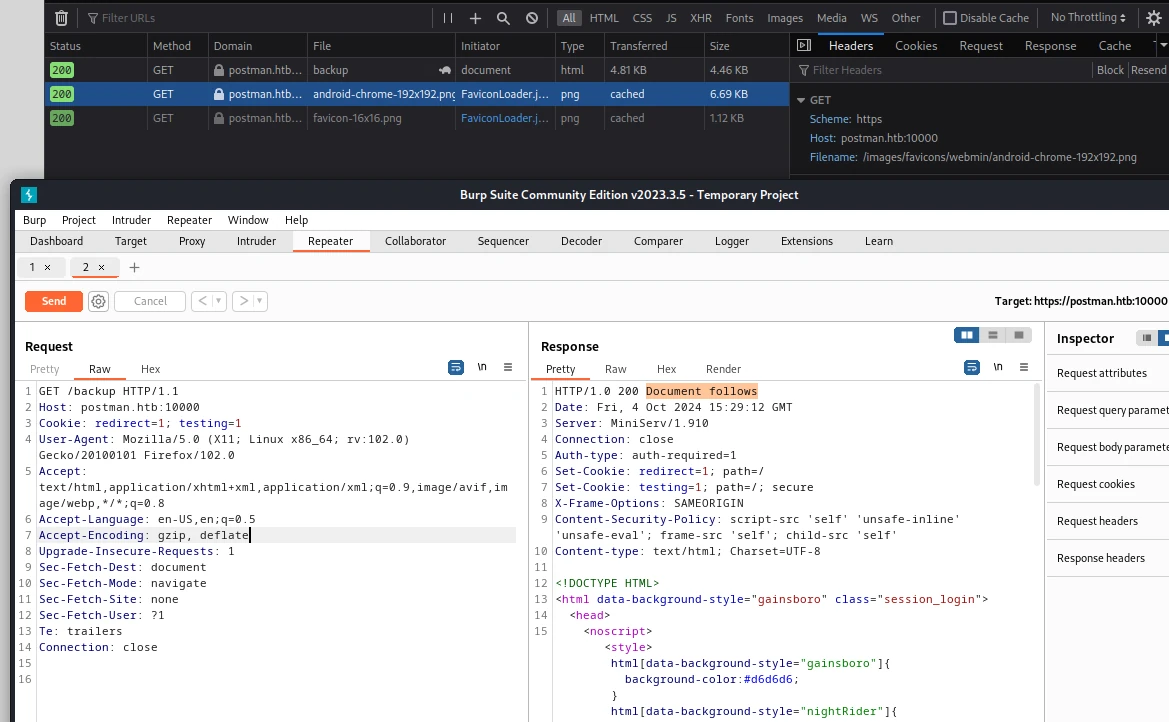
Task: Open the Decoder tab
Action: (581, 241)
